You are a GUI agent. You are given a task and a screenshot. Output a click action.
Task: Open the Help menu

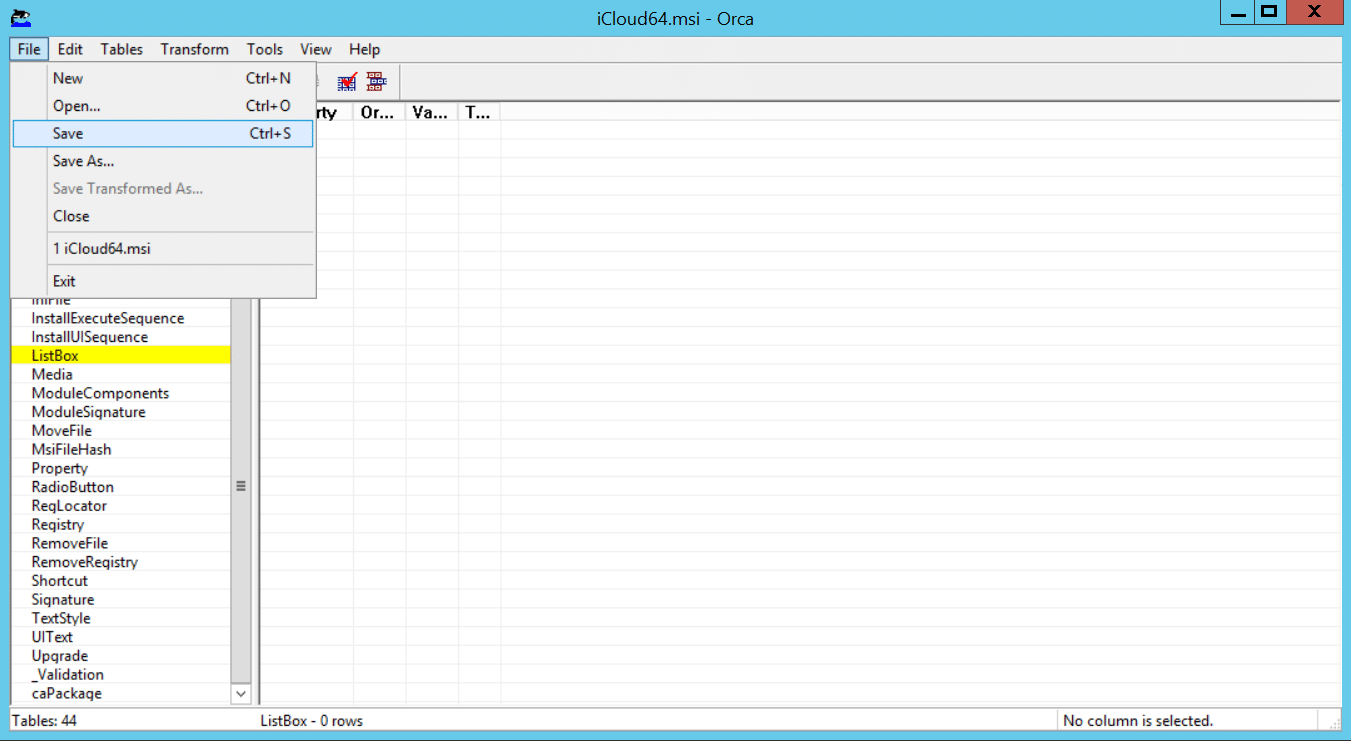tap(364, 49)
